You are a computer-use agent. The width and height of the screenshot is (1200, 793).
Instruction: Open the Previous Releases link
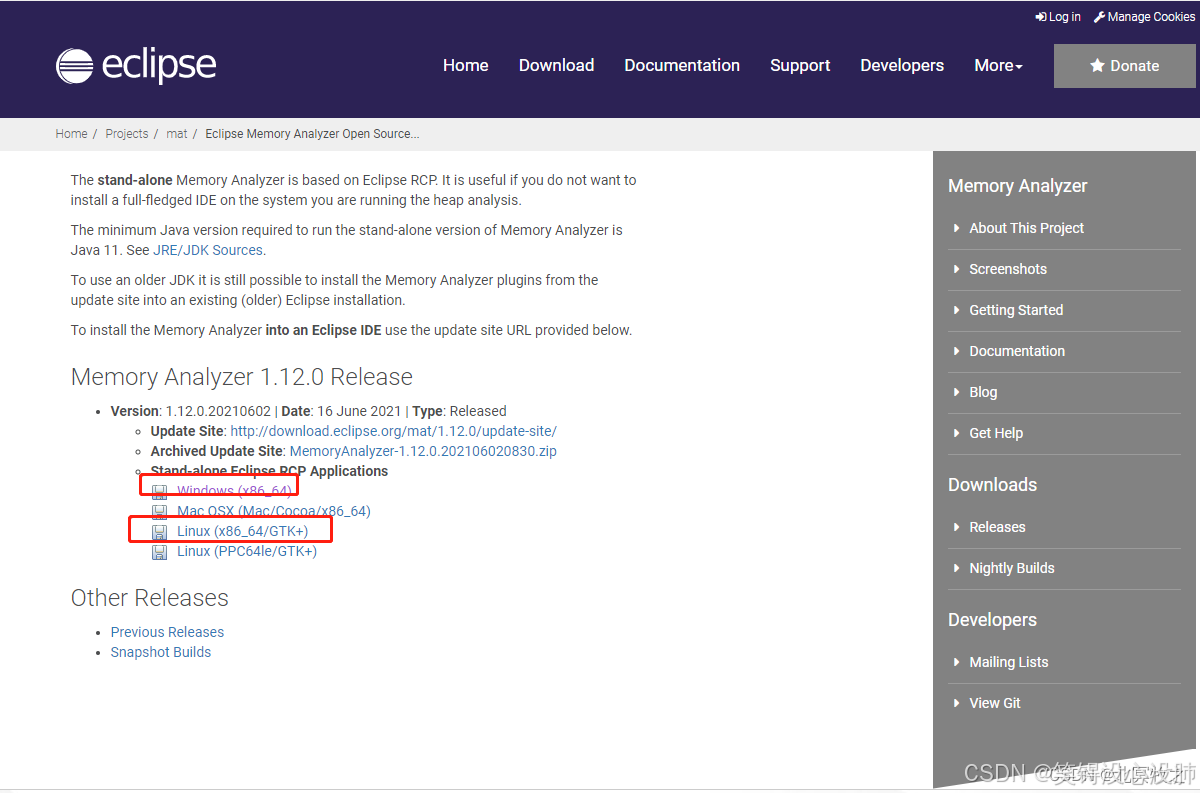pos(167,632)
